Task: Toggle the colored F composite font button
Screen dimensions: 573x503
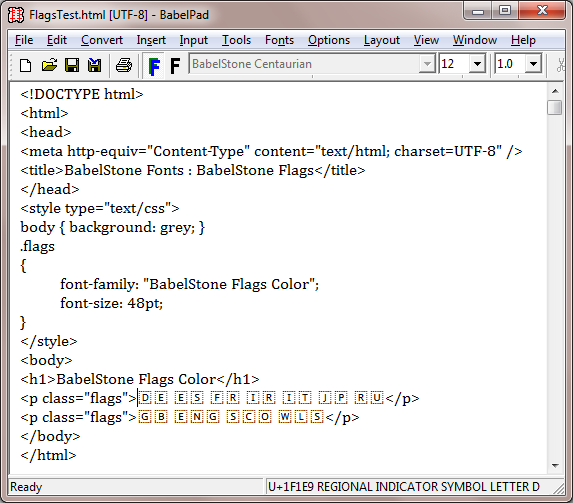Action: [x=154, y=66]
